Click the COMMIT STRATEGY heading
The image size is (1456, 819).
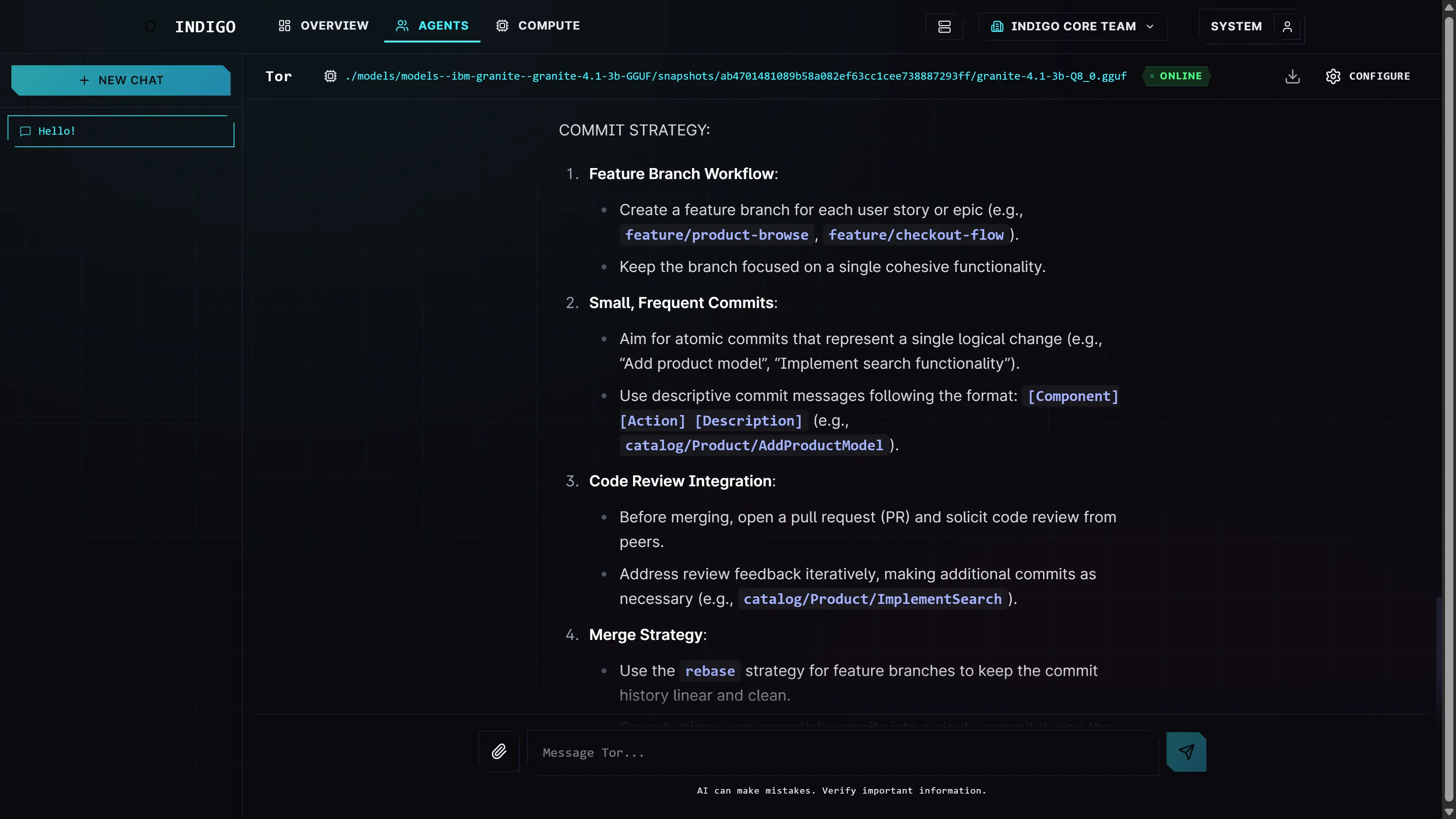[634, 130]
